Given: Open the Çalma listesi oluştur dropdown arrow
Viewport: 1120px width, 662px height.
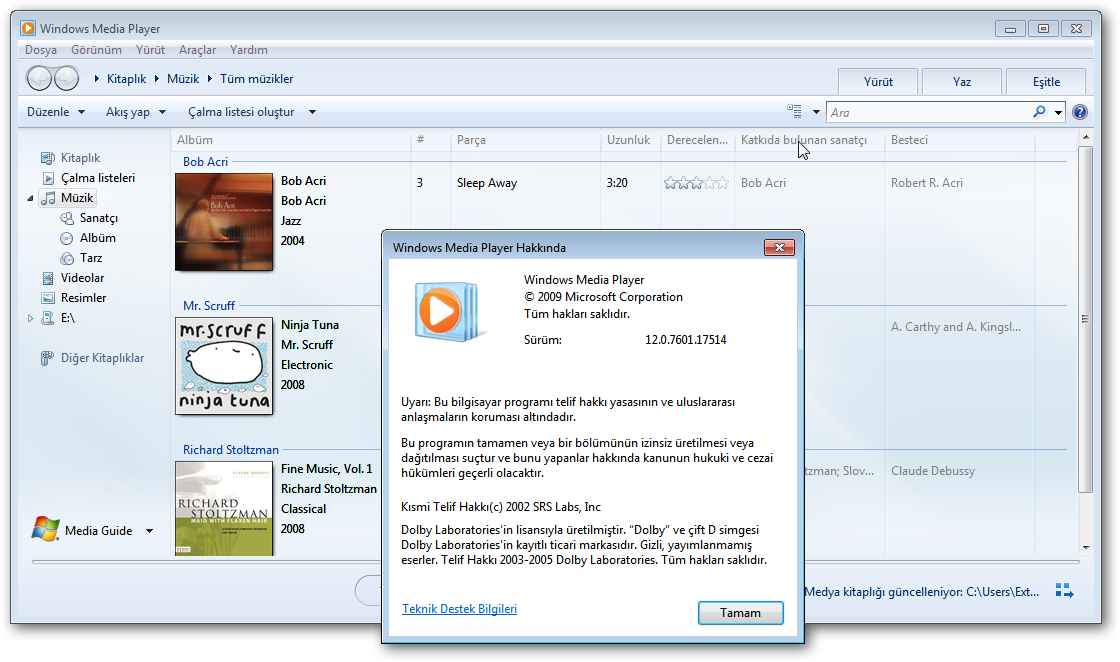Looking at the screenshot, I should [x=312, y=112].
